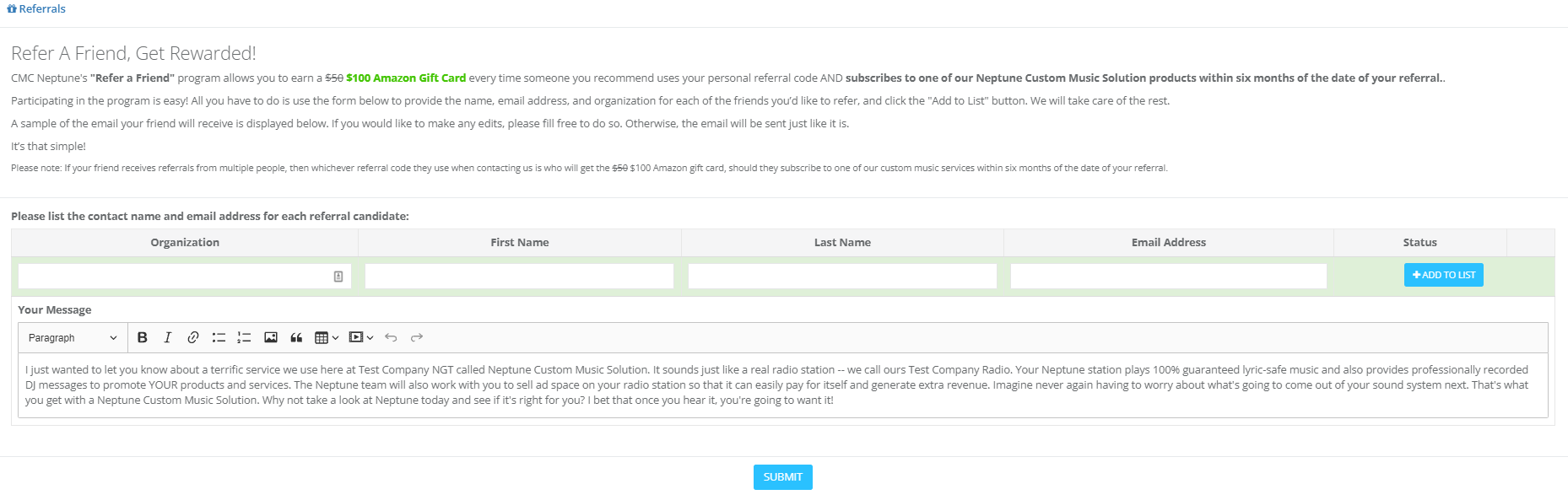The height and width of the screenshot is (500, 1568).
Task: Click the contact icon in Organization field
Action: (x=338, y=277)
